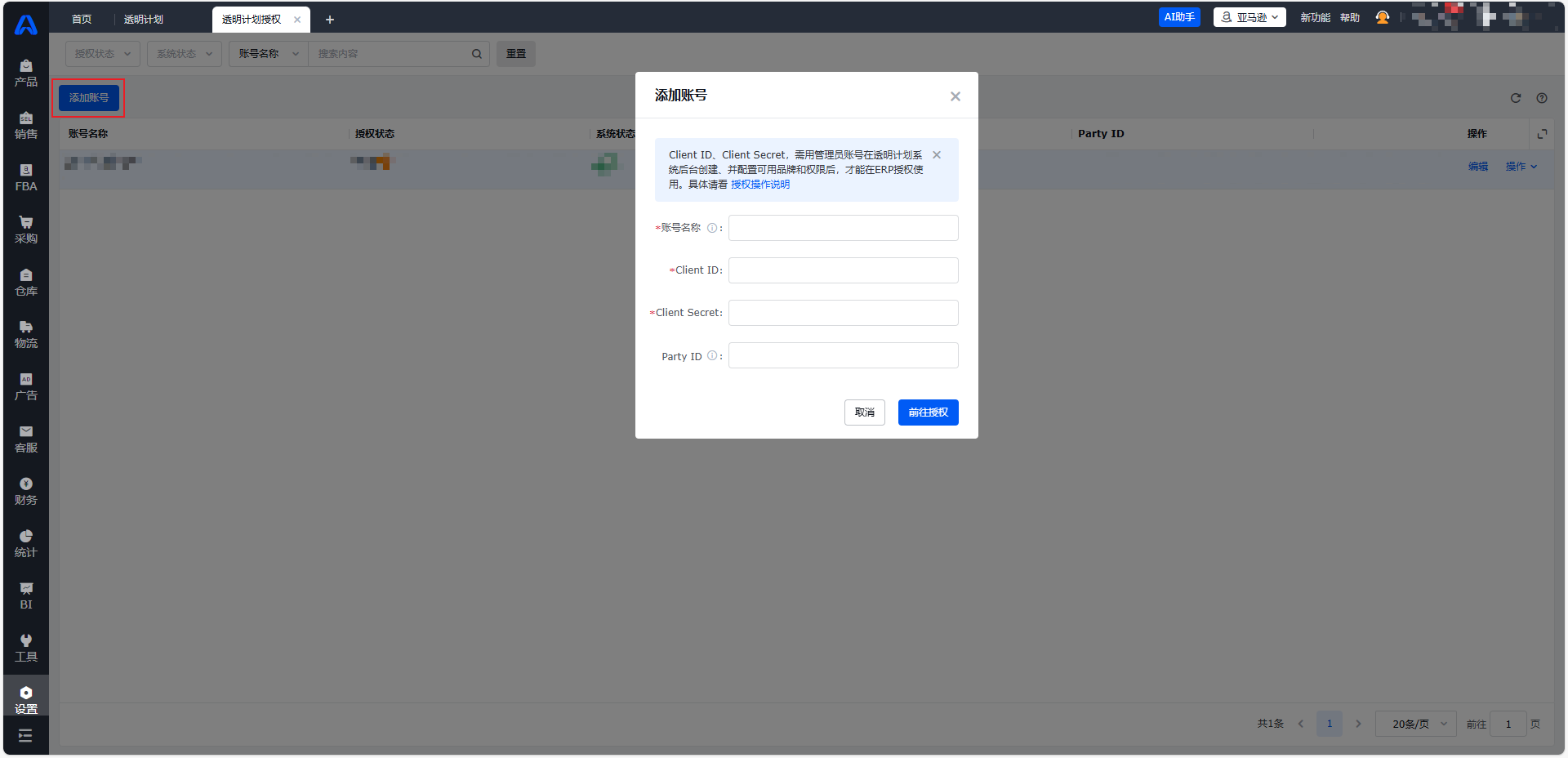The width and height of the screenshot is (1568, 758).
Task: Switch to the 透明计划 tab
Action: click(x=144, y=20)
